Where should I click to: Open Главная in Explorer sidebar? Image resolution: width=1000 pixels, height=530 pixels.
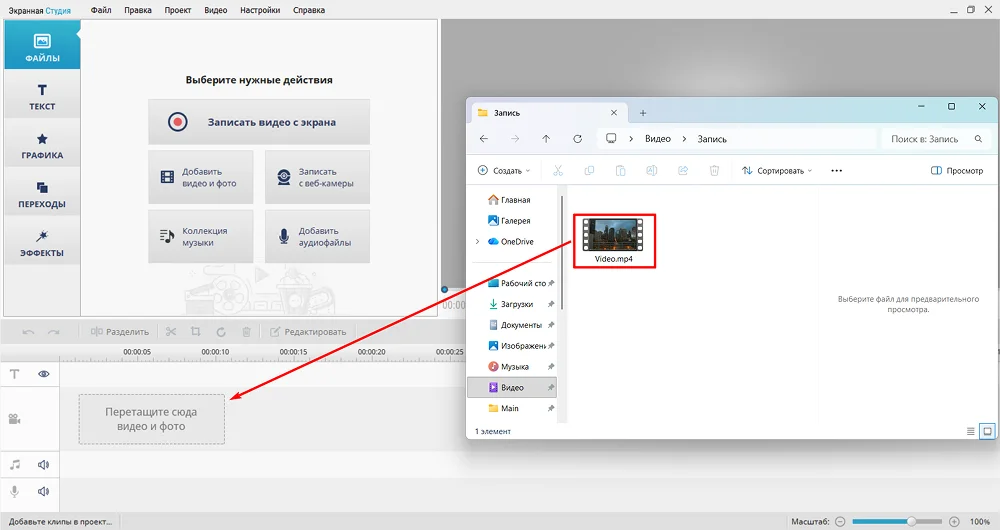[x=509, y=200]
